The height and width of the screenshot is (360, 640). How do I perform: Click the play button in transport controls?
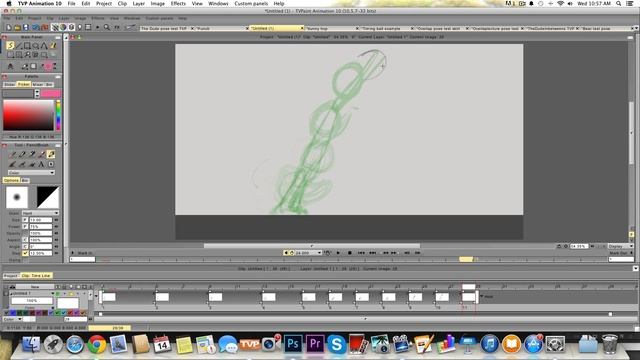point(338,253)
